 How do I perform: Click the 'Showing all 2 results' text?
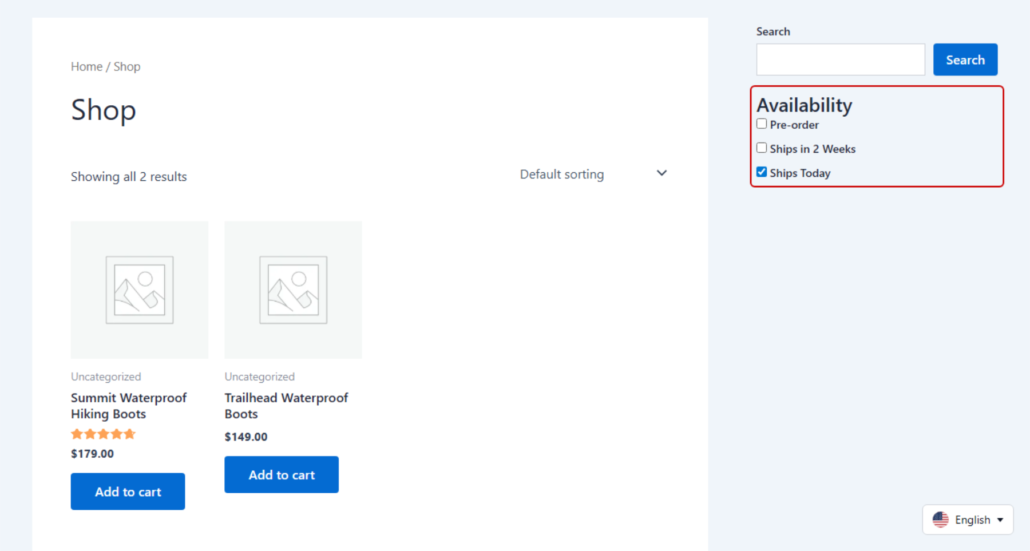[x=129, y=177]
